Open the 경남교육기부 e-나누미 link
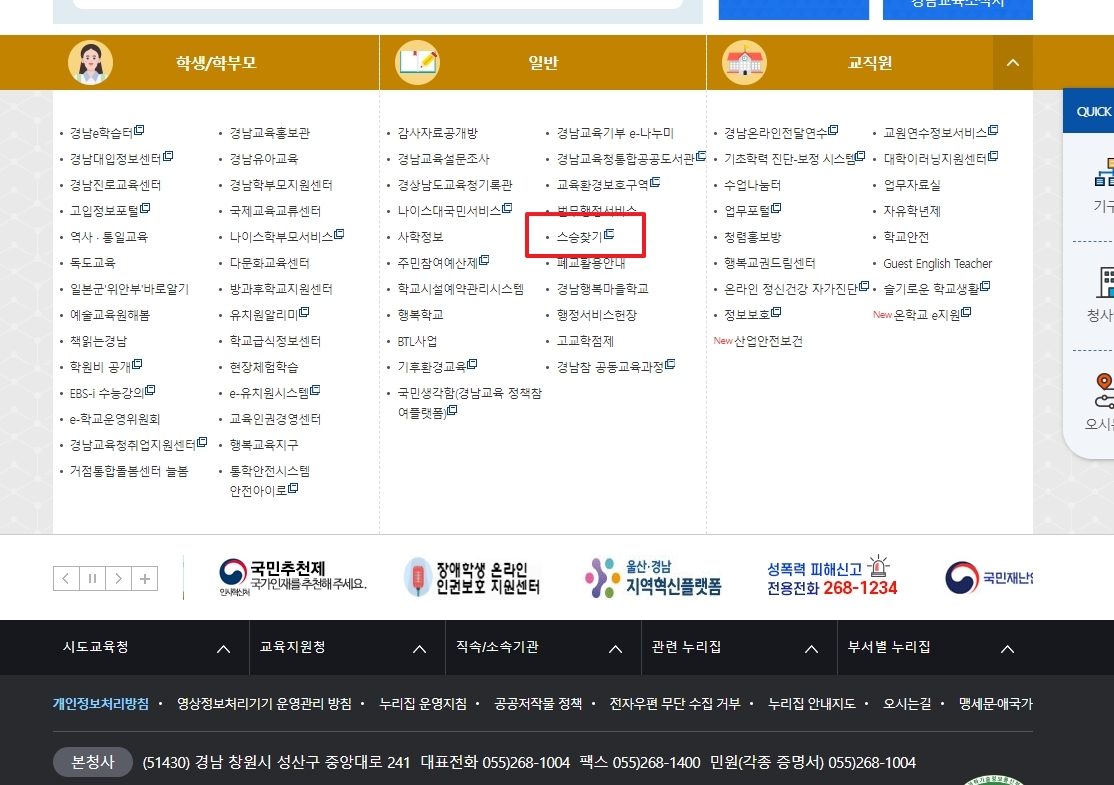Image resolution: width=1114 pixels, height=785 pixels. click(615, 133)
